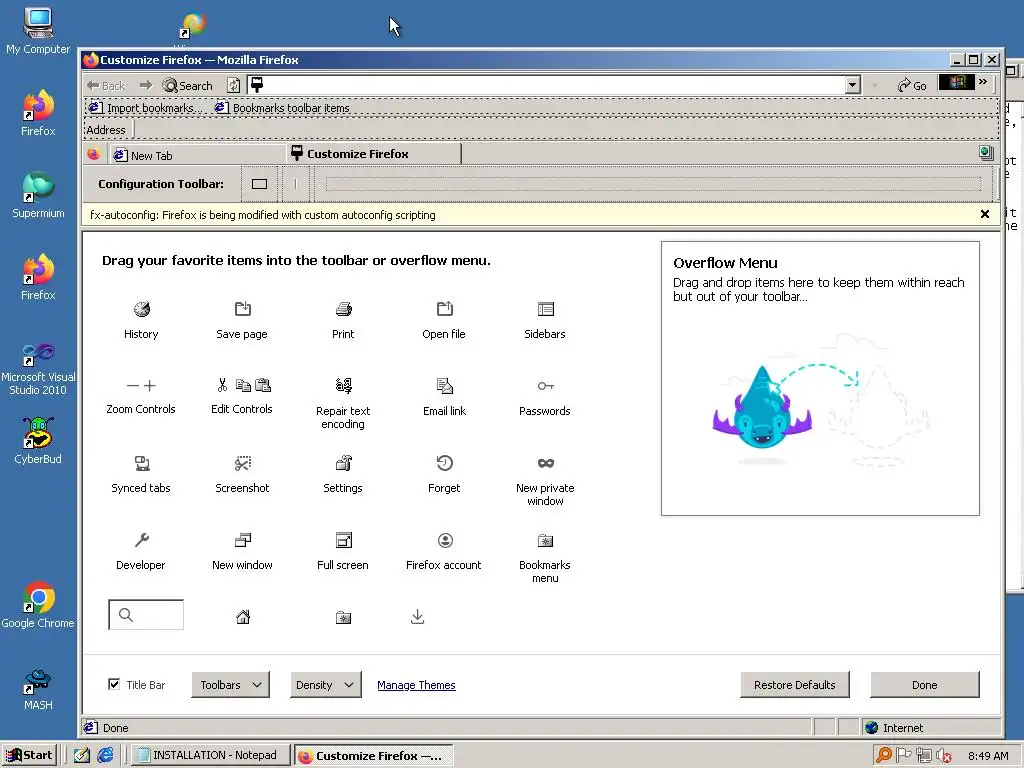This screenshot has height=768, width=1024.
Task: Click the URL address input field
Action: pyautogui.click(x=554, y=85)
